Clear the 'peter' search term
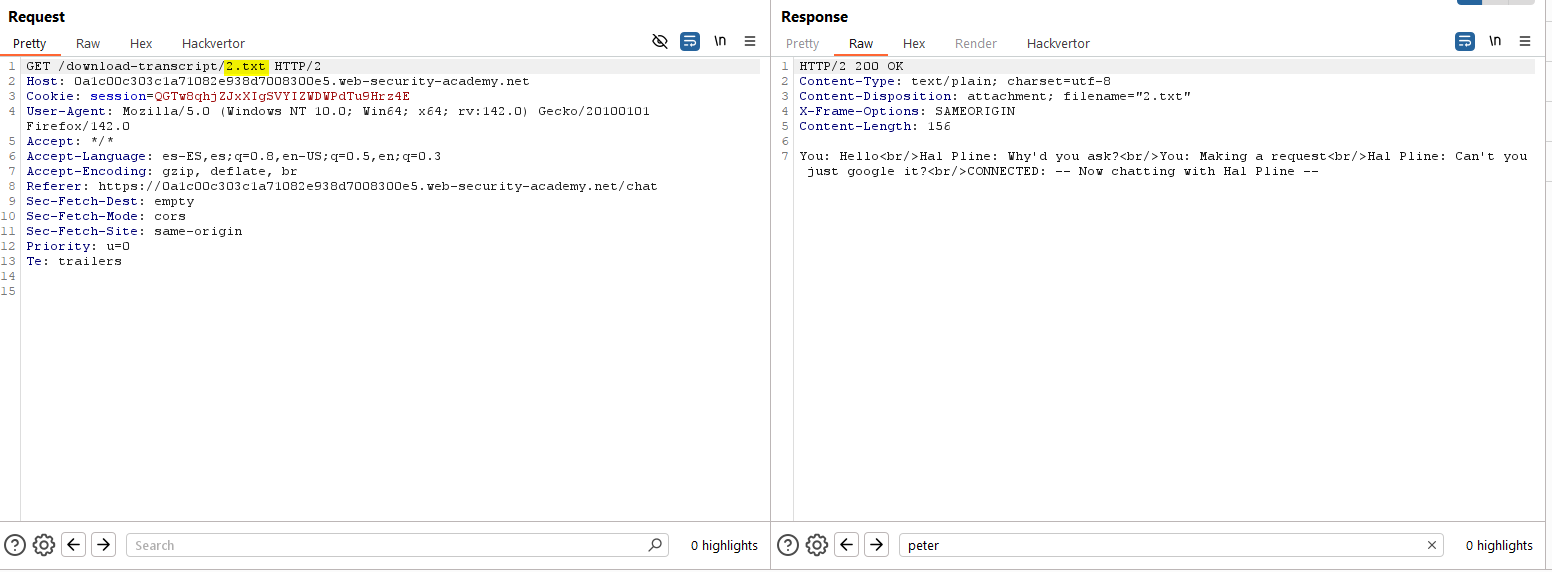This screenshot has width=1552, height=572. coord(1432,545)
